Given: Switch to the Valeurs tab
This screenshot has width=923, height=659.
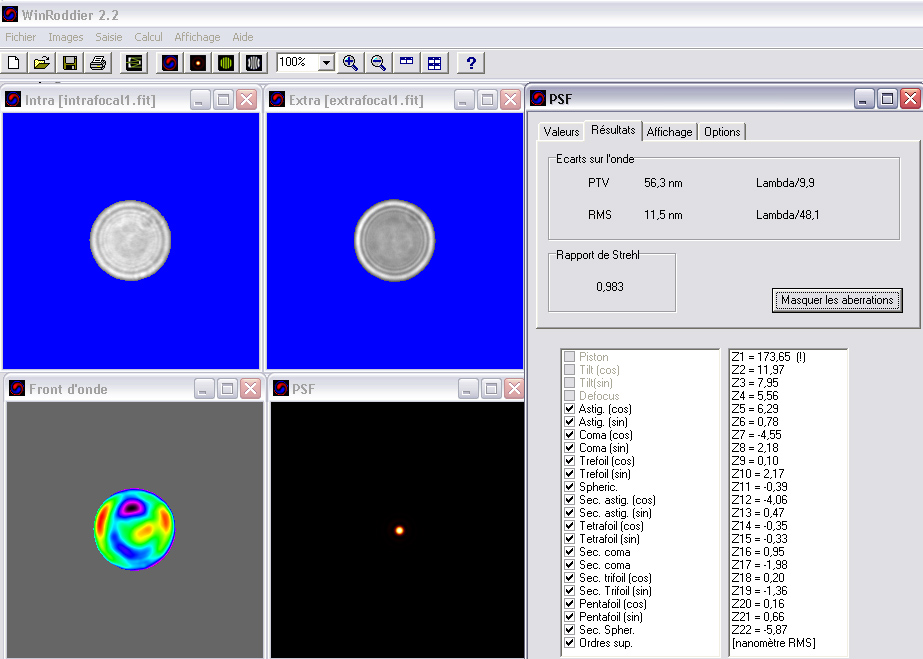Looking at the screenshot, I should coord(561,132).
